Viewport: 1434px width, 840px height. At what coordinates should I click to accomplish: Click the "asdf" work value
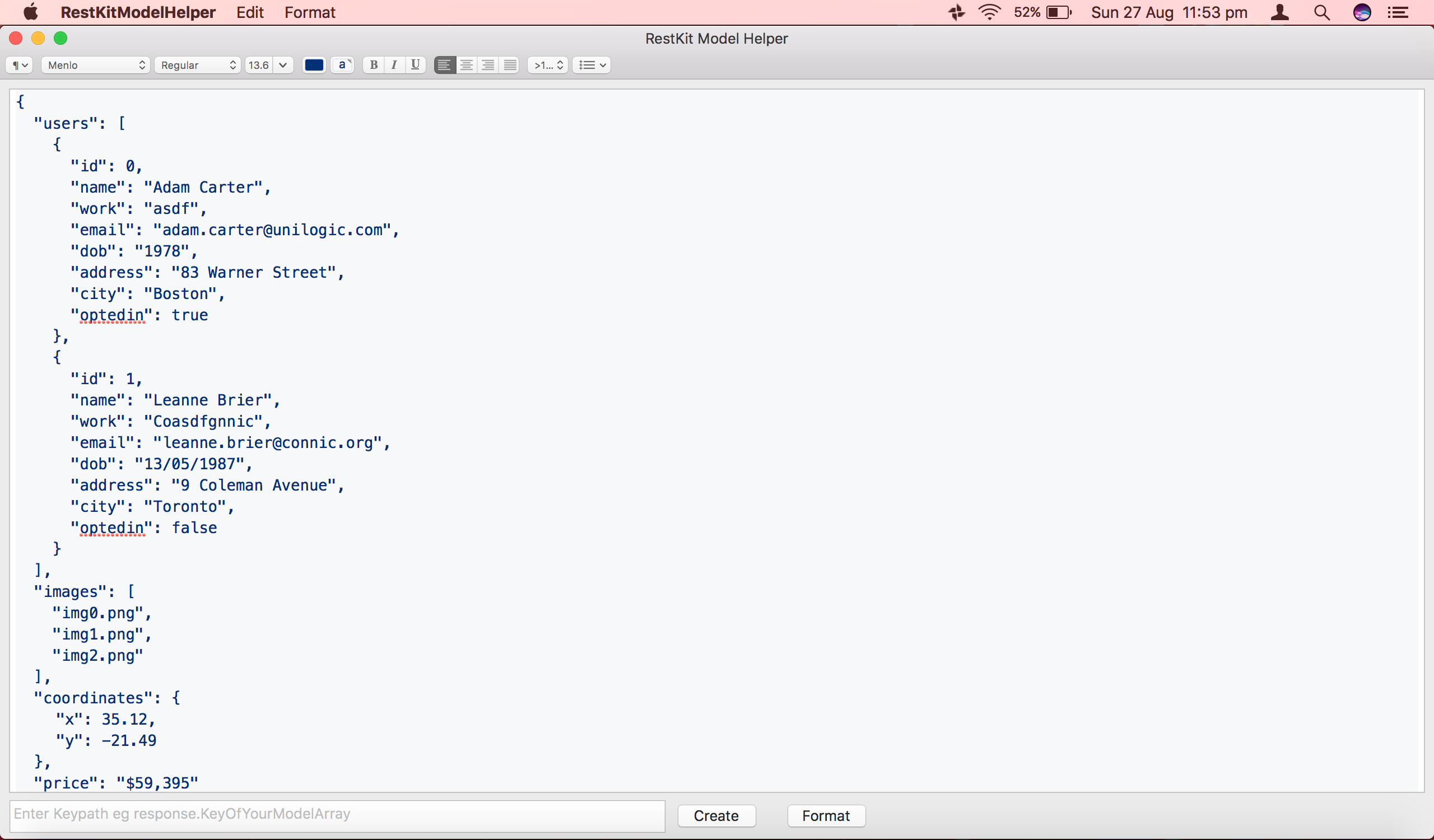(171, 209)
